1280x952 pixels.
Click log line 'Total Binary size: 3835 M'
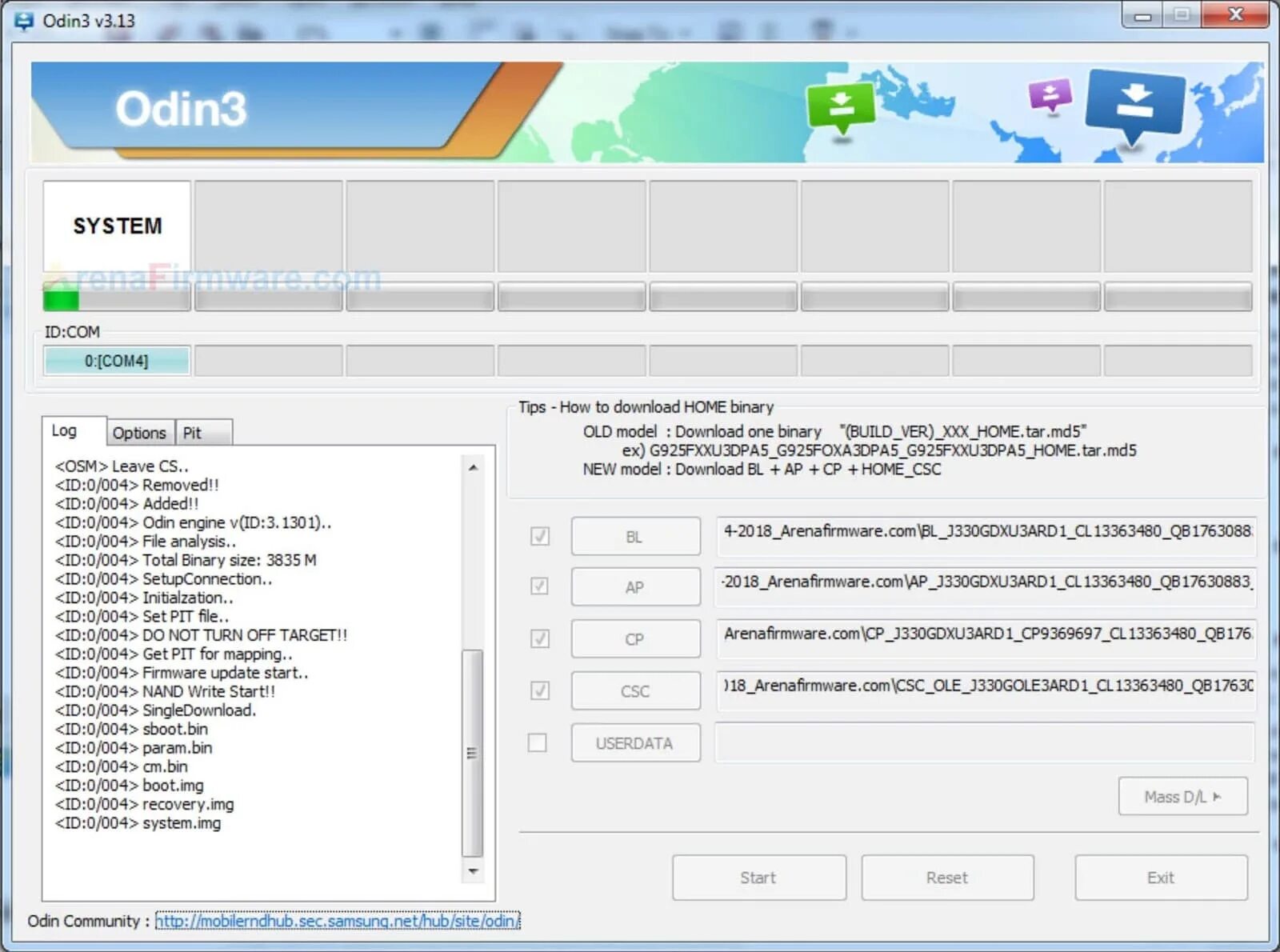pyautogui.click(x=186, y=560)
